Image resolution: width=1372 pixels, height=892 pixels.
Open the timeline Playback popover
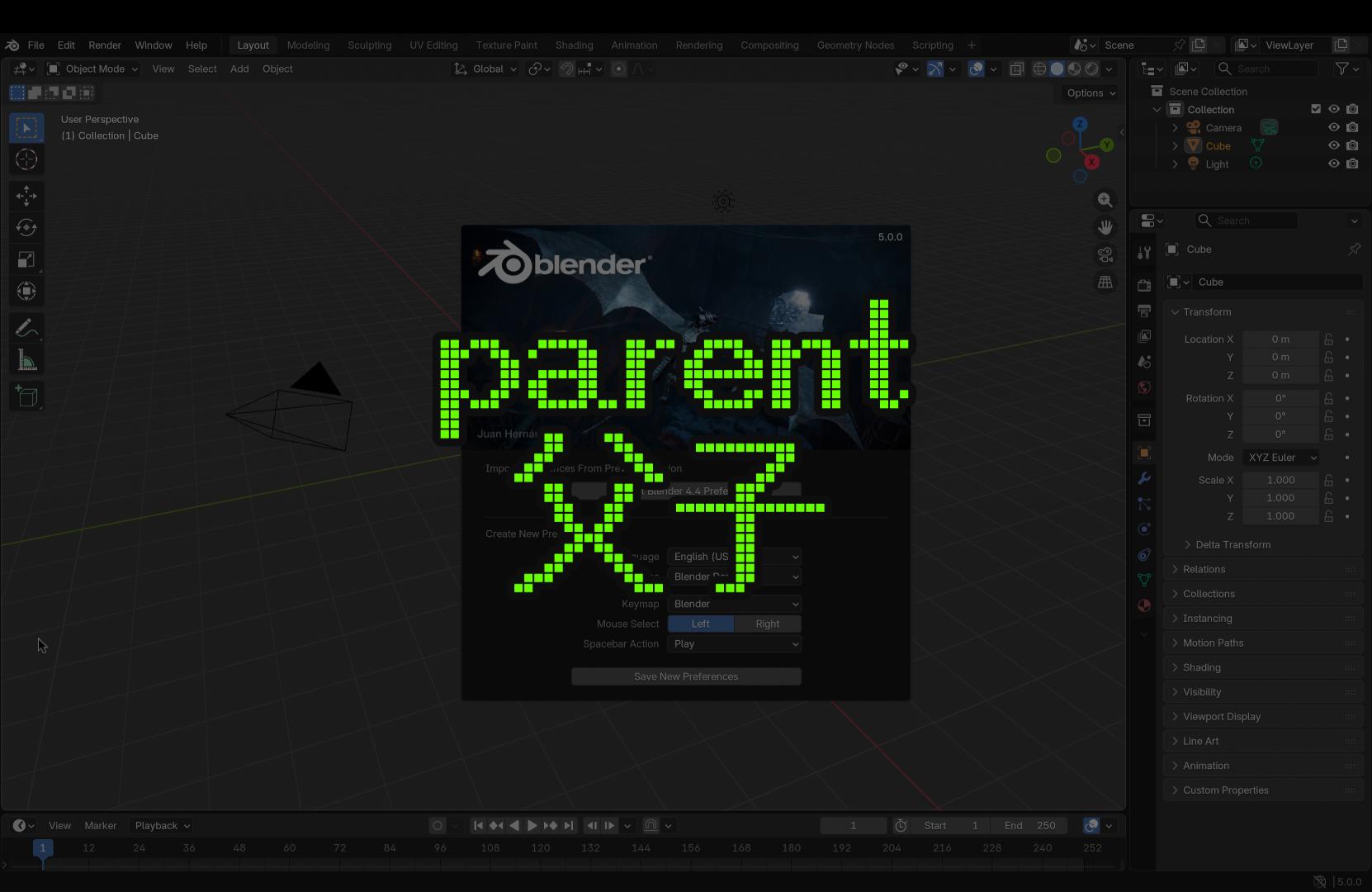pos(162,825)
